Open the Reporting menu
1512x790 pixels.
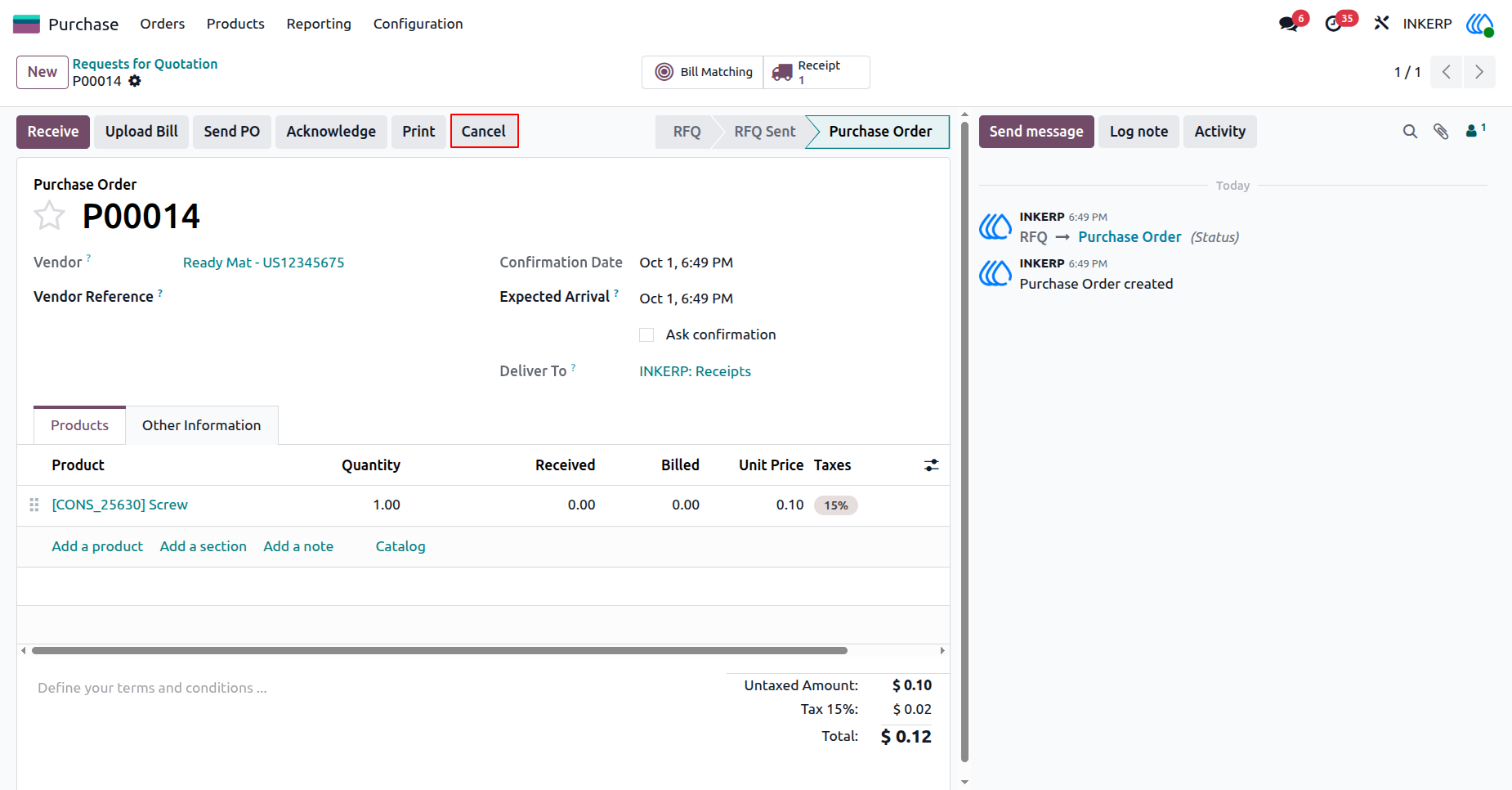pyautogui.click(x=319, y=24)
